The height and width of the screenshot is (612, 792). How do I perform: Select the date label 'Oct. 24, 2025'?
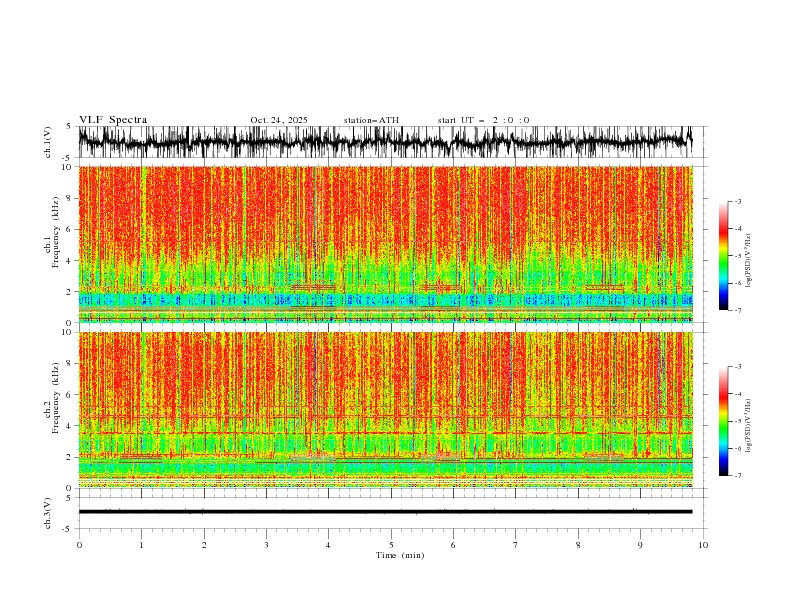click(x=279, y=120)
